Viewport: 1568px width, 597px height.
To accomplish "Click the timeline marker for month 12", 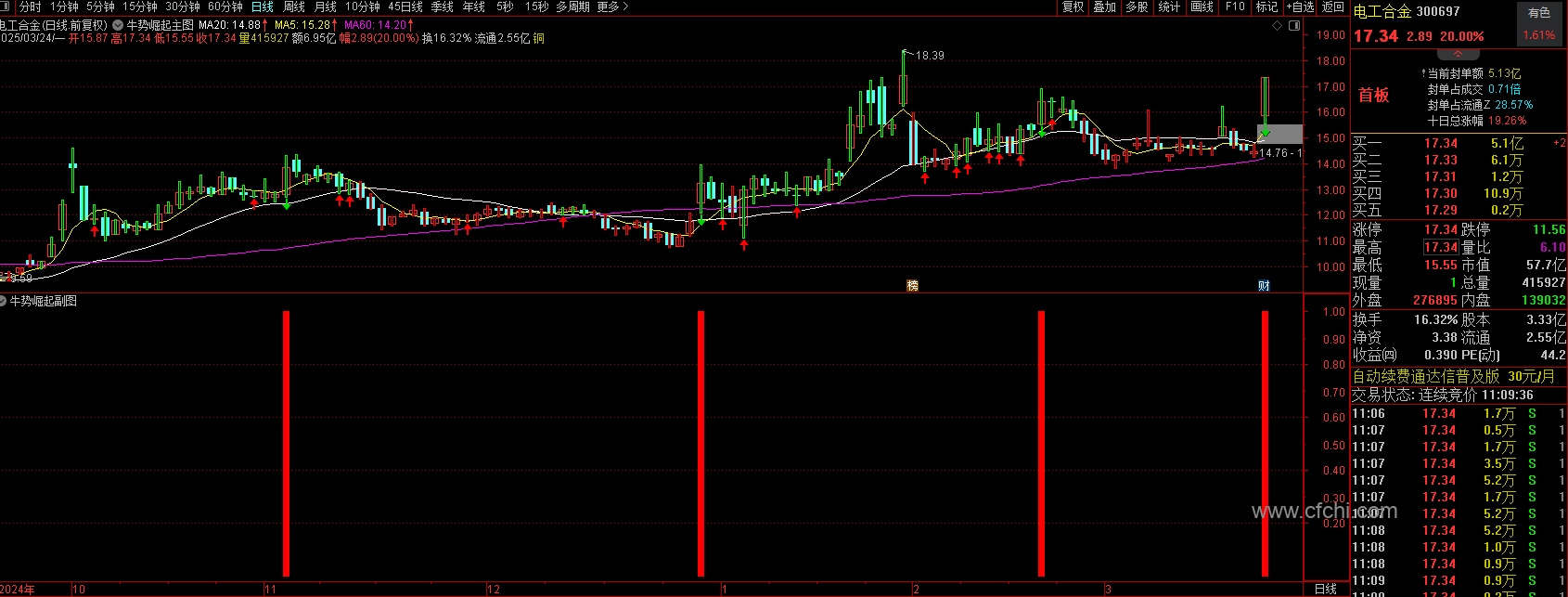I will [494, 589].
